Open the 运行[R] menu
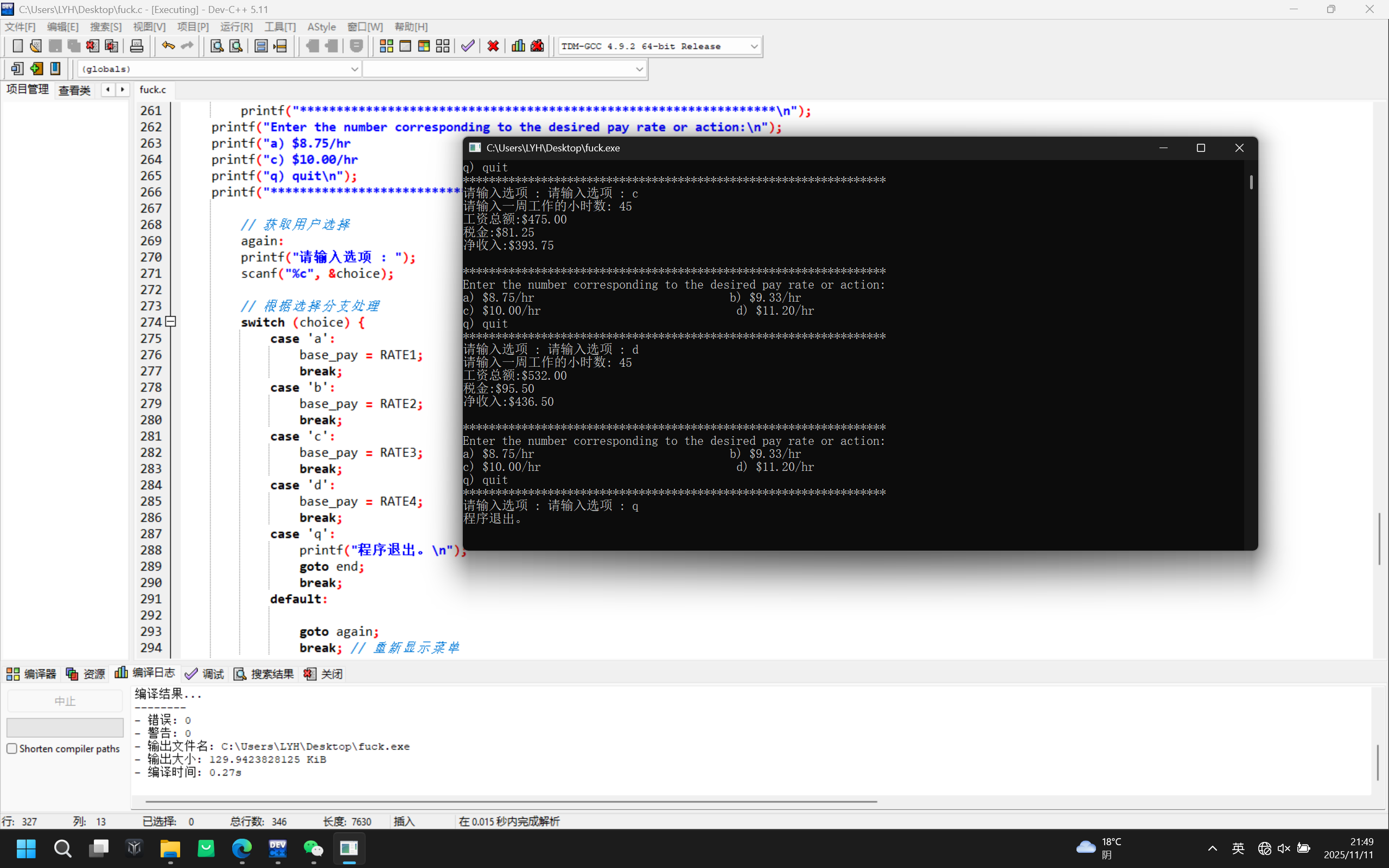 236,27
